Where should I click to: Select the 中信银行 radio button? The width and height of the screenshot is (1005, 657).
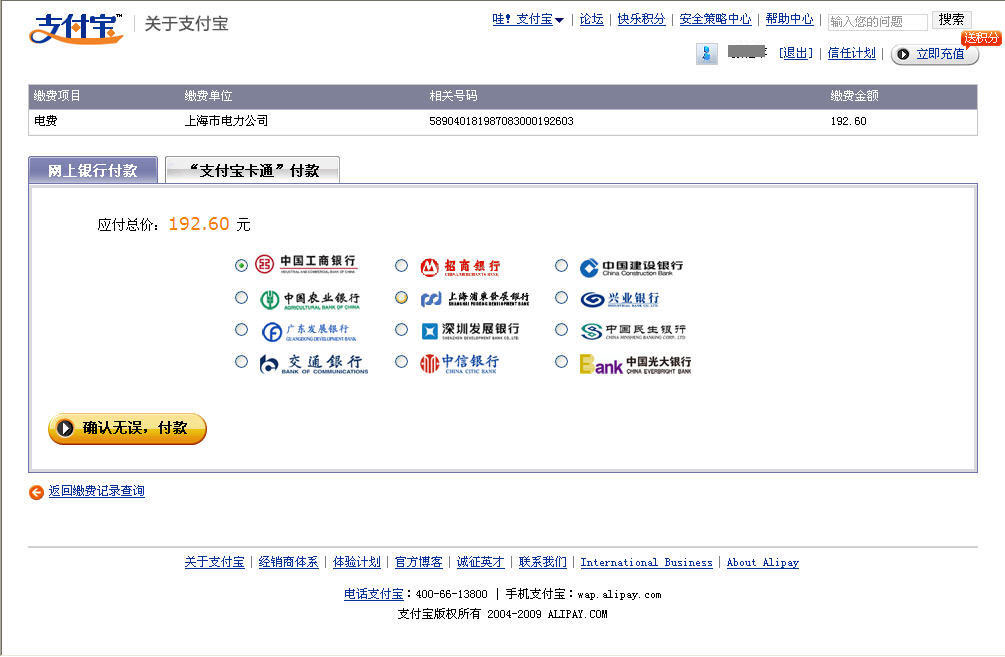click(401, 362)
